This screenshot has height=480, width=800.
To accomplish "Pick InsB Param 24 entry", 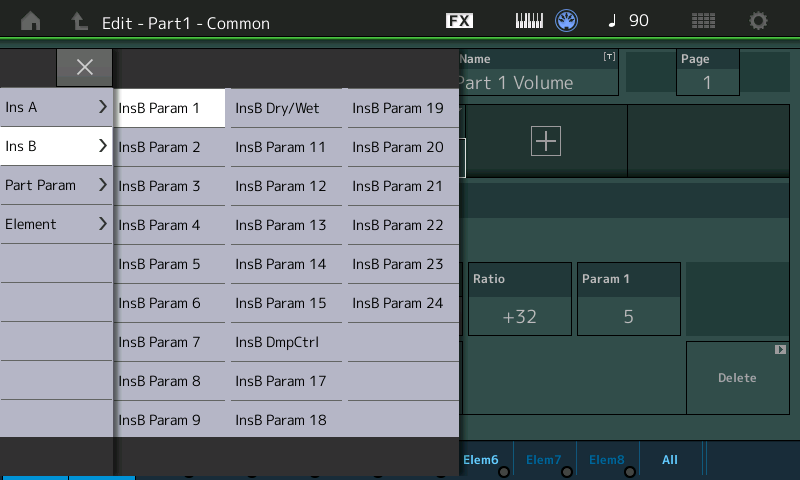I will (x=403, y=303).
